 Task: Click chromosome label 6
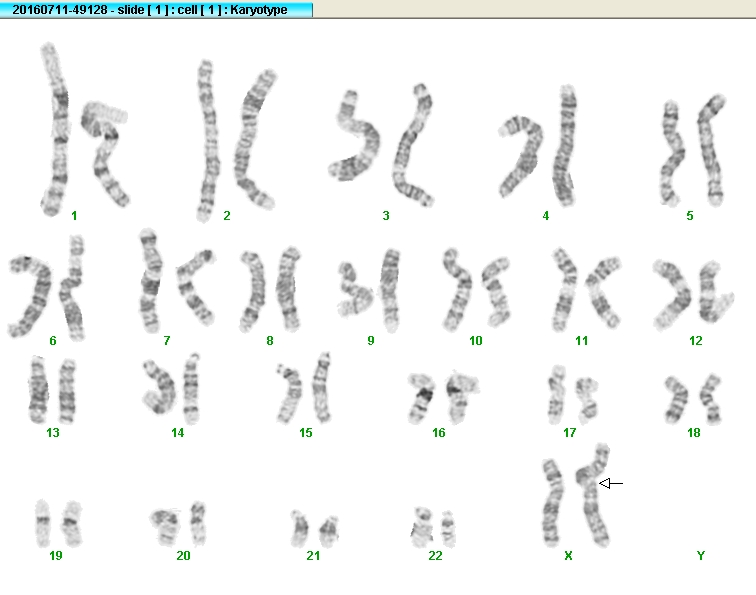[x=53, y=341]
